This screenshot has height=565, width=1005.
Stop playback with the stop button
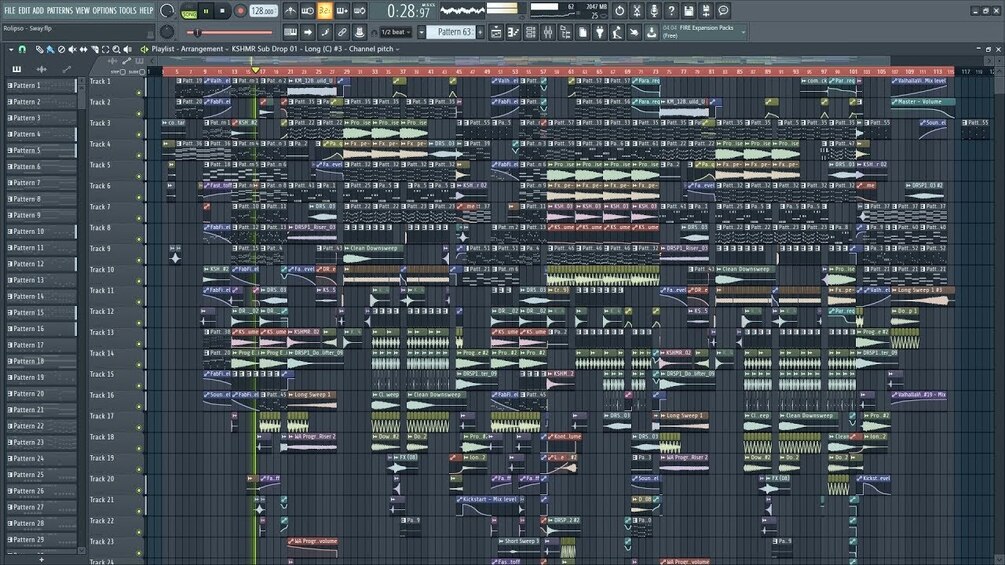tap(222, 11)
